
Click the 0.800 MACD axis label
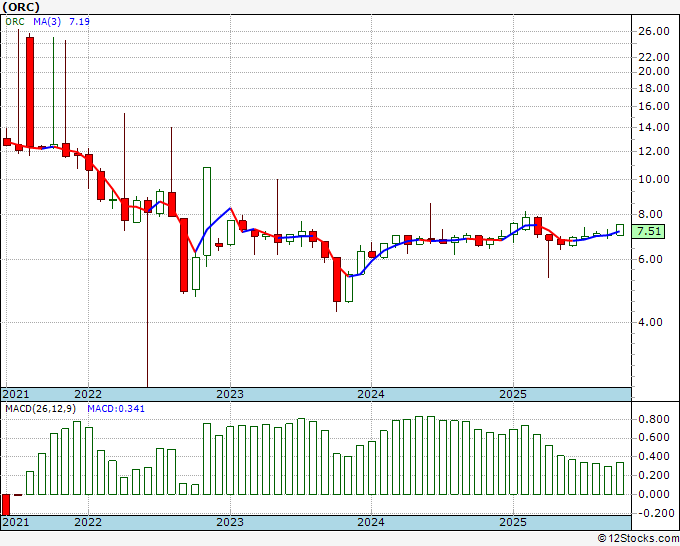tap(654, 419)
